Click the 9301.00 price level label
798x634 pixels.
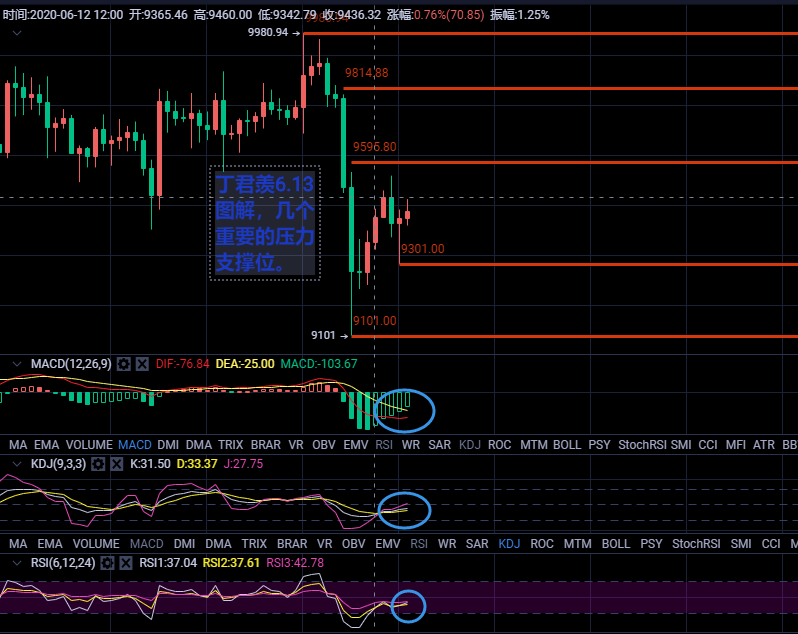tap(422, 249)
